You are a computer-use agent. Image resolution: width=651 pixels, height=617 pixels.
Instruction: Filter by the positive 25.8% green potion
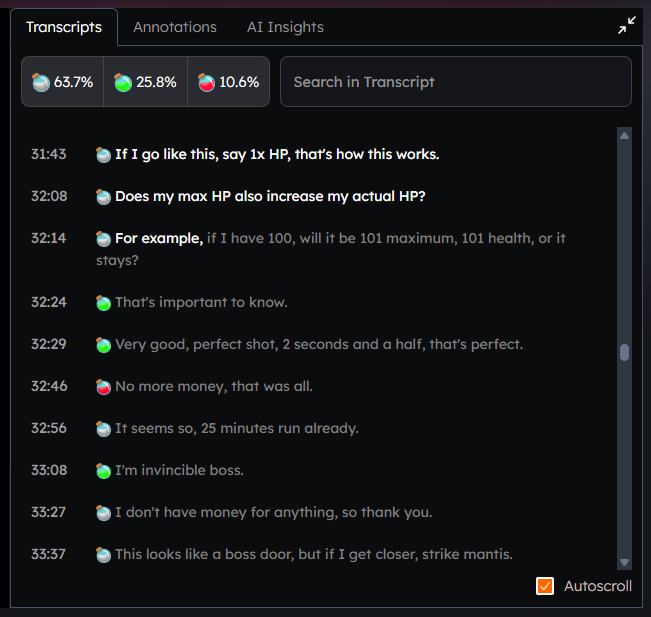point(145,82)
